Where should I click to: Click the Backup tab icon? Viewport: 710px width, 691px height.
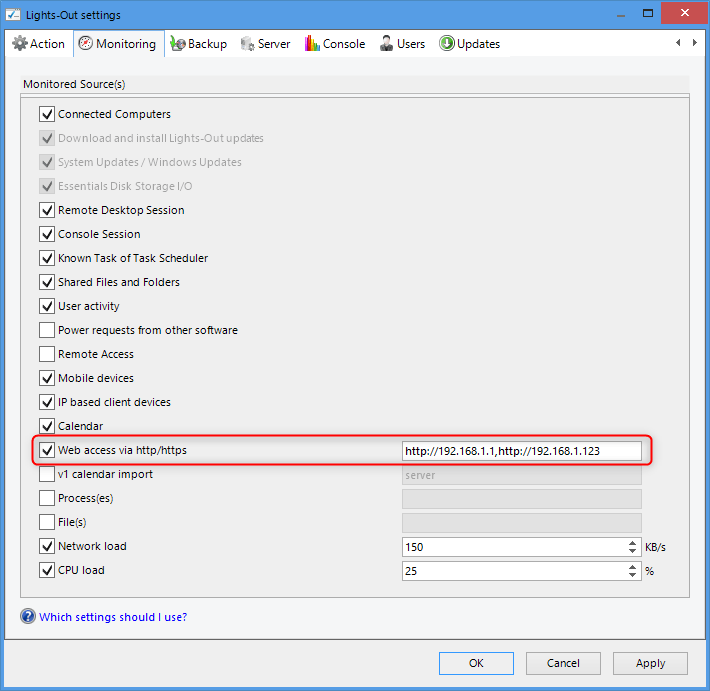pyautogui.click(x=178, y=43)
